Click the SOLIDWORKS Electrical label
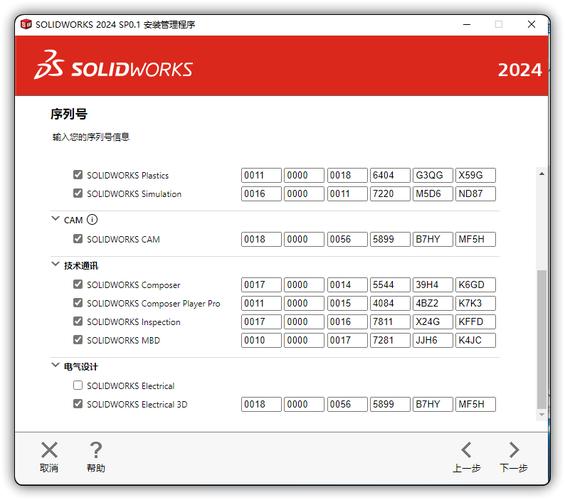 130,386
